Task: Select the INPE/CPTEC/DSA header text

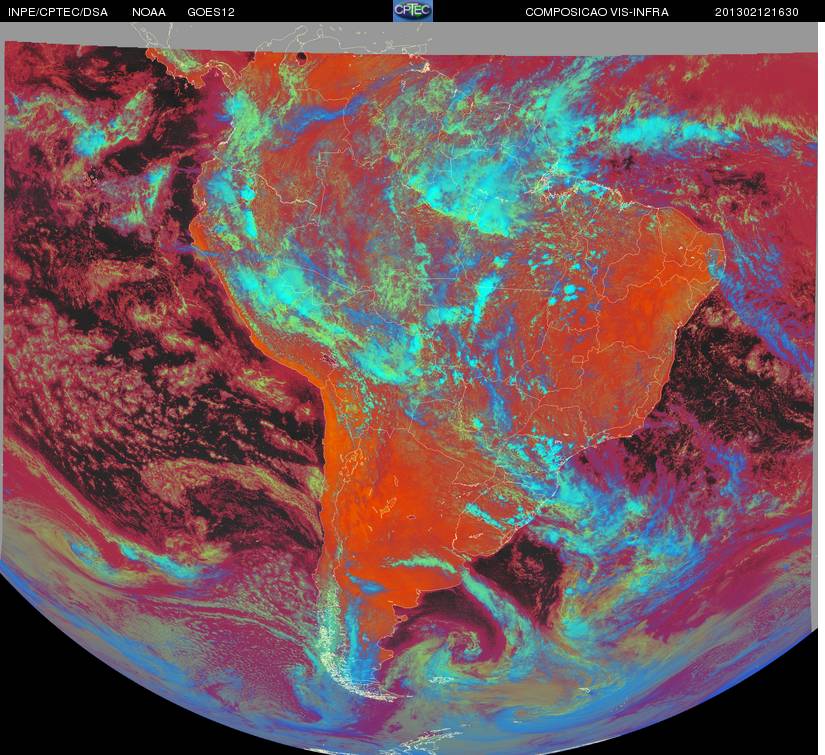Action: click(58, 12)
